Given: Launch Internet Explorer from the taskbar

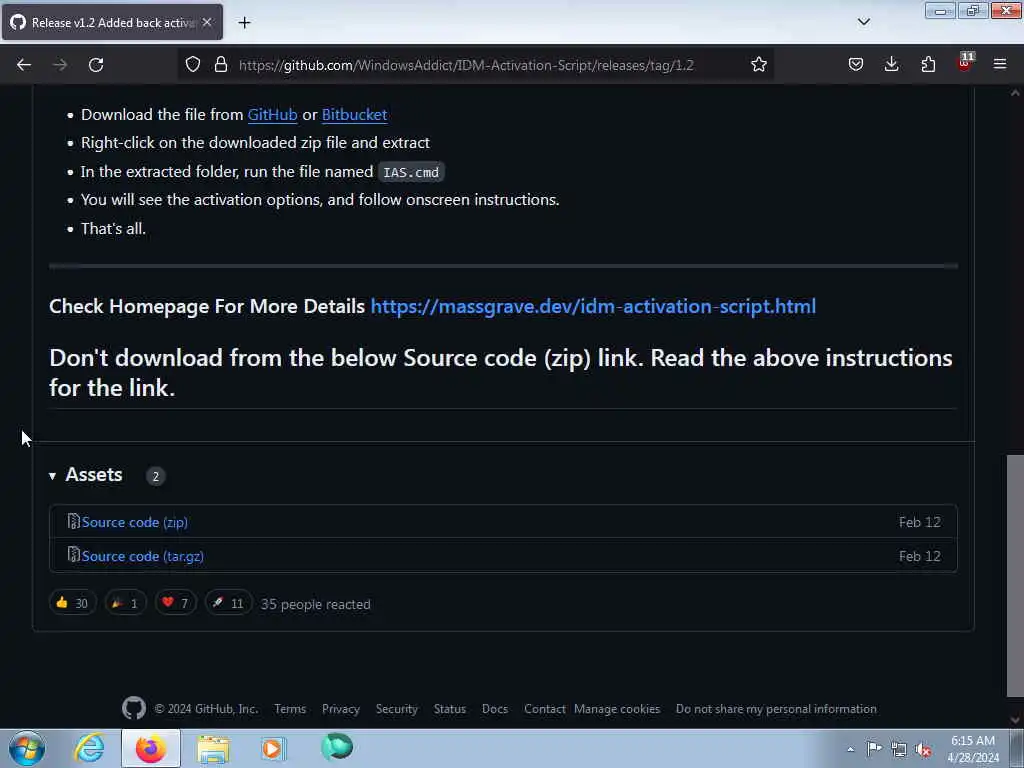Looking at the screenshot, I should (89, 748).
